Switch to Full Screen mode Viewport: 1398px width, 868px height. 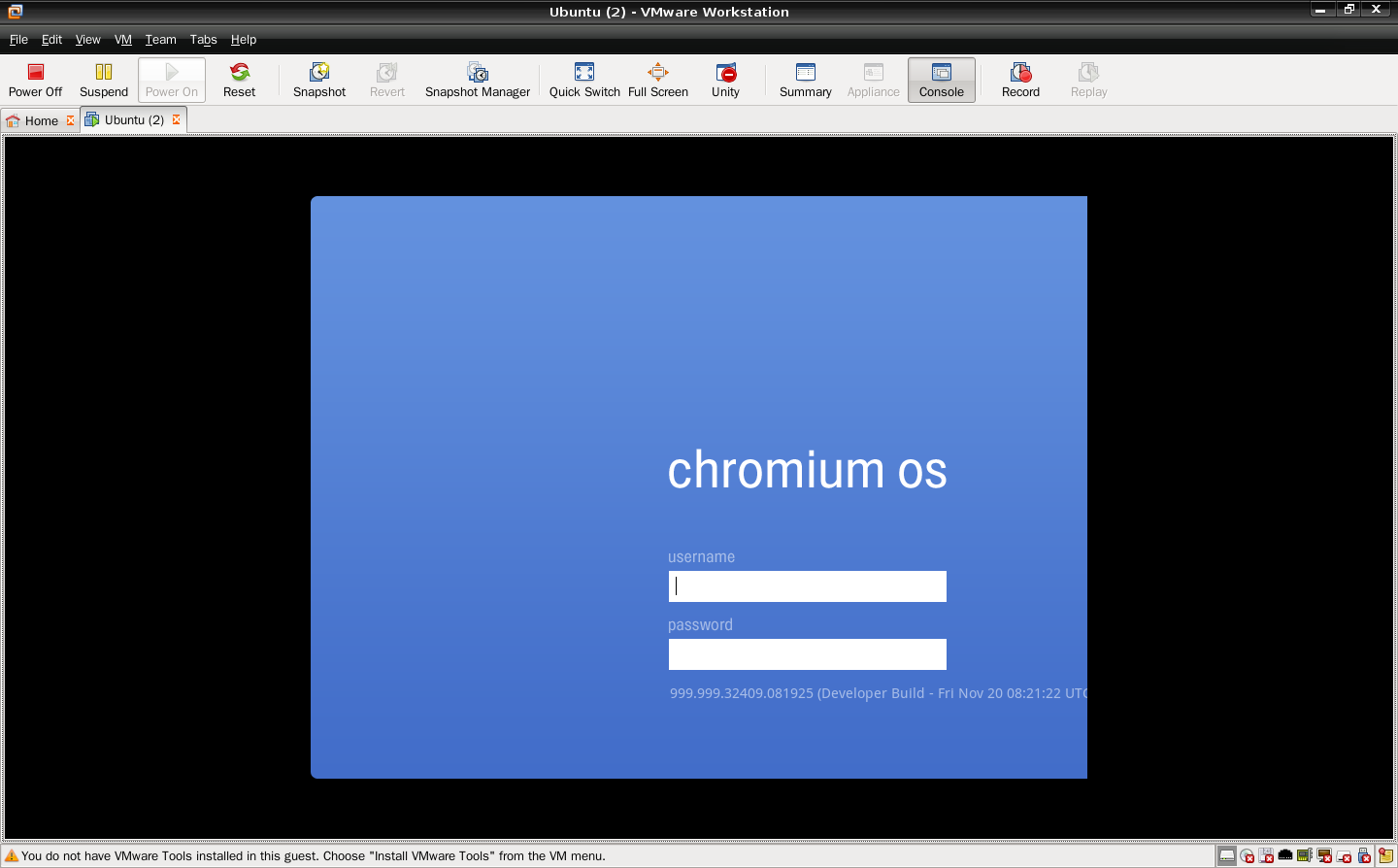pos(657,79)
